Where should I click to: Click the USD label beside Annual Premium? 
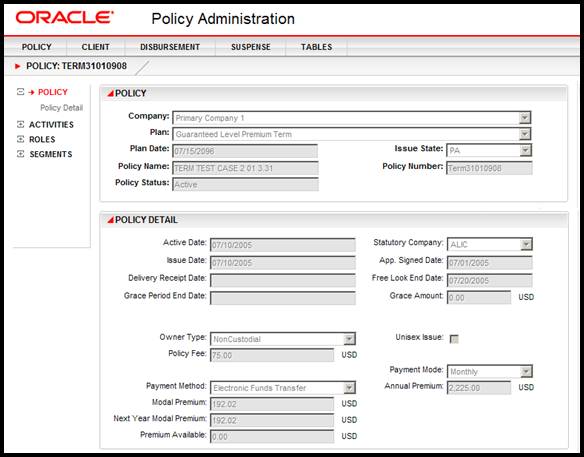(x=526, y=387)
